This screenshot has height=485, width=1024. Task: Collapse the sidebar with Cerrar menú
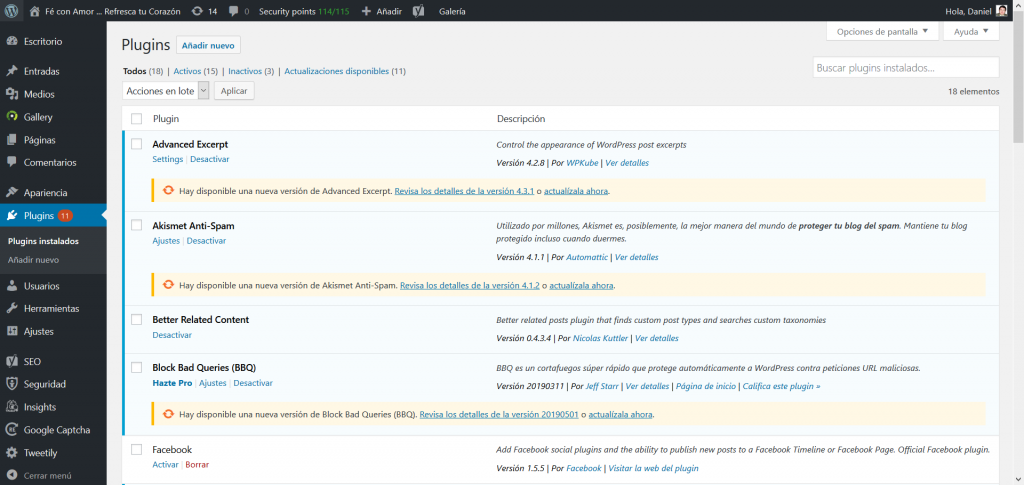pyautogui.click(x=47, y=475)
